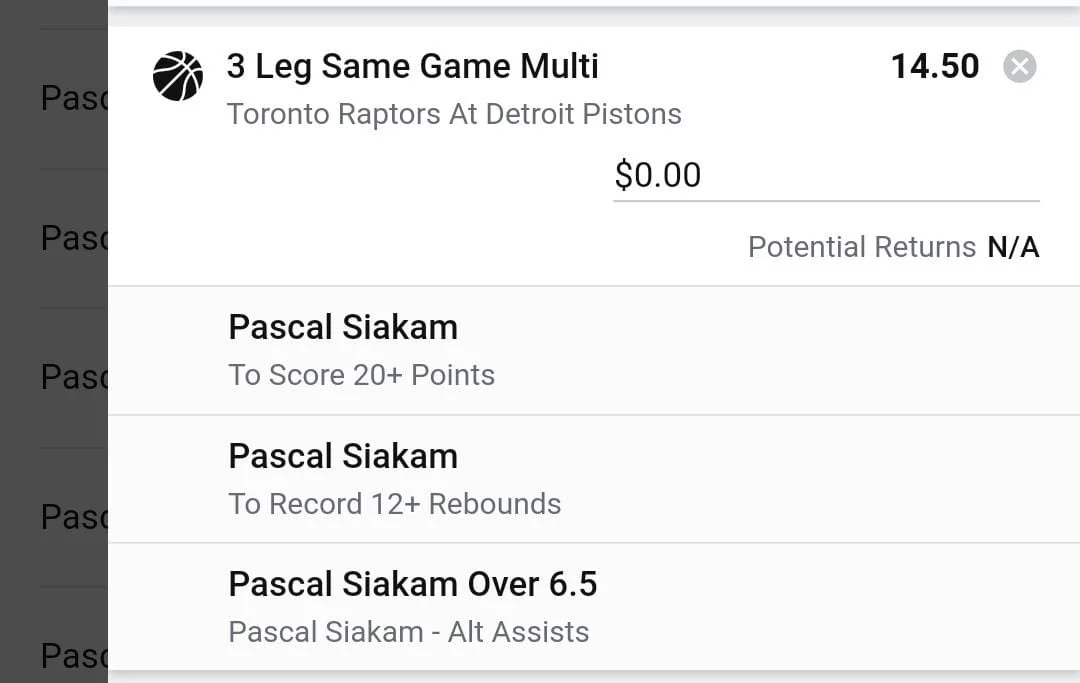Tap the second dimmed Pasc row in background
The height and width of the screenshot is (683, 1080).
[x=73, y=238]
